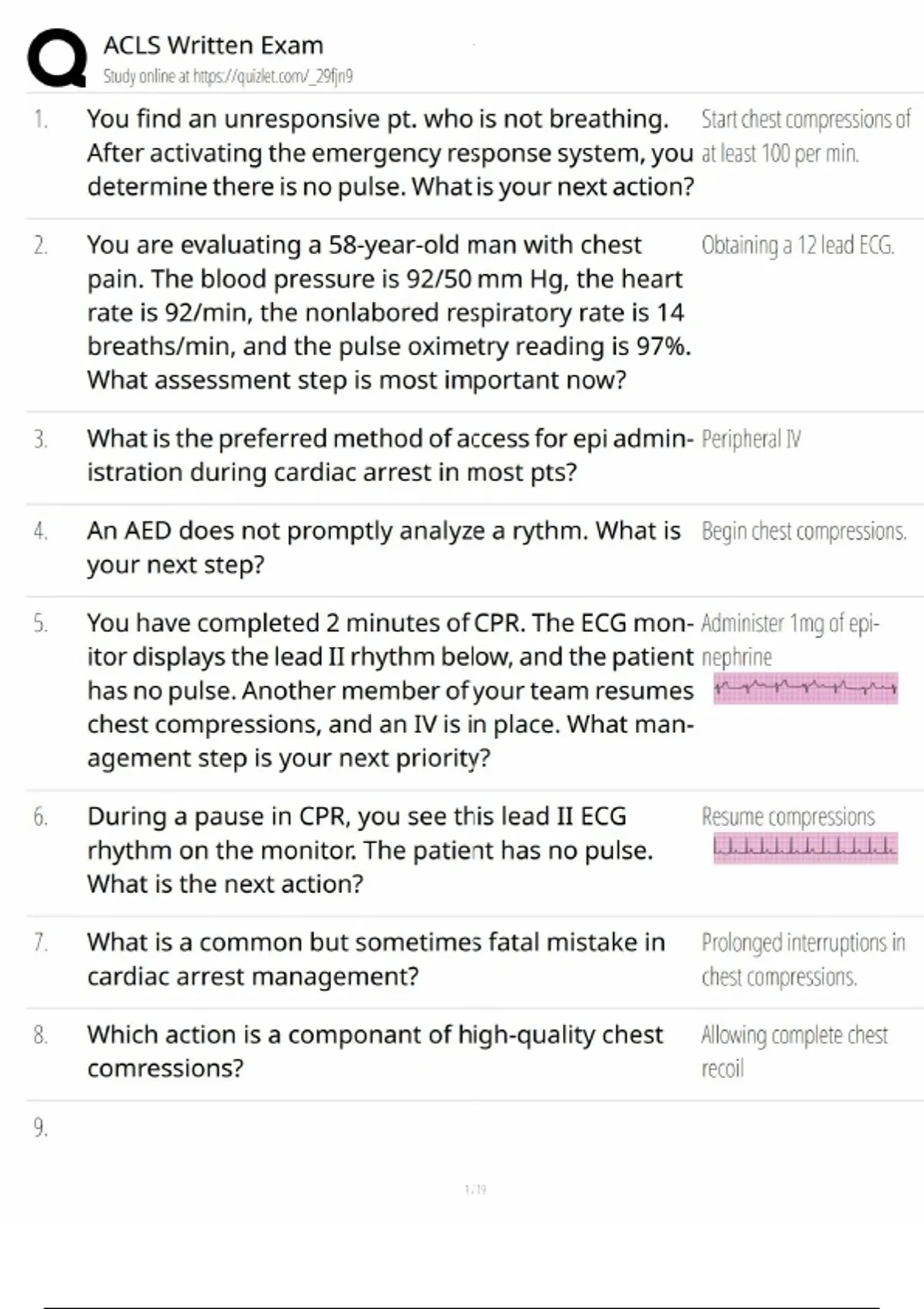Viewport: 924px width, 1309px height.
Task: Click the 'Peripheral IV' answer
Action: coord(751,439)
